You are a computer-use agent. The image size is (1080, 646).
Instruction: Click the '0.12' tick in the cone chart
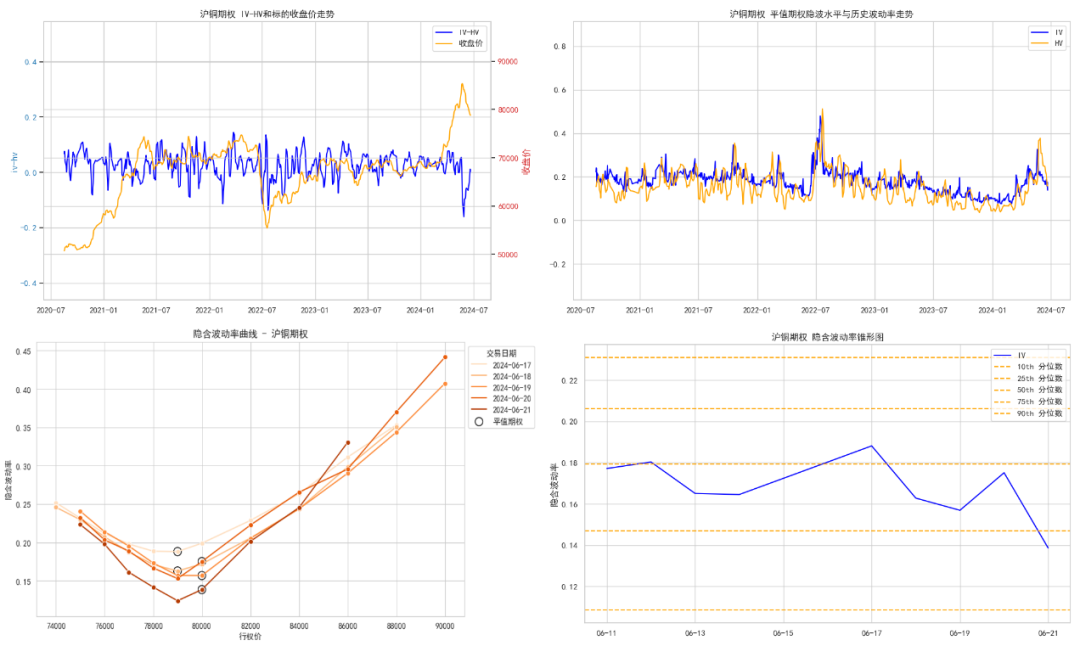tap(569, 587)
